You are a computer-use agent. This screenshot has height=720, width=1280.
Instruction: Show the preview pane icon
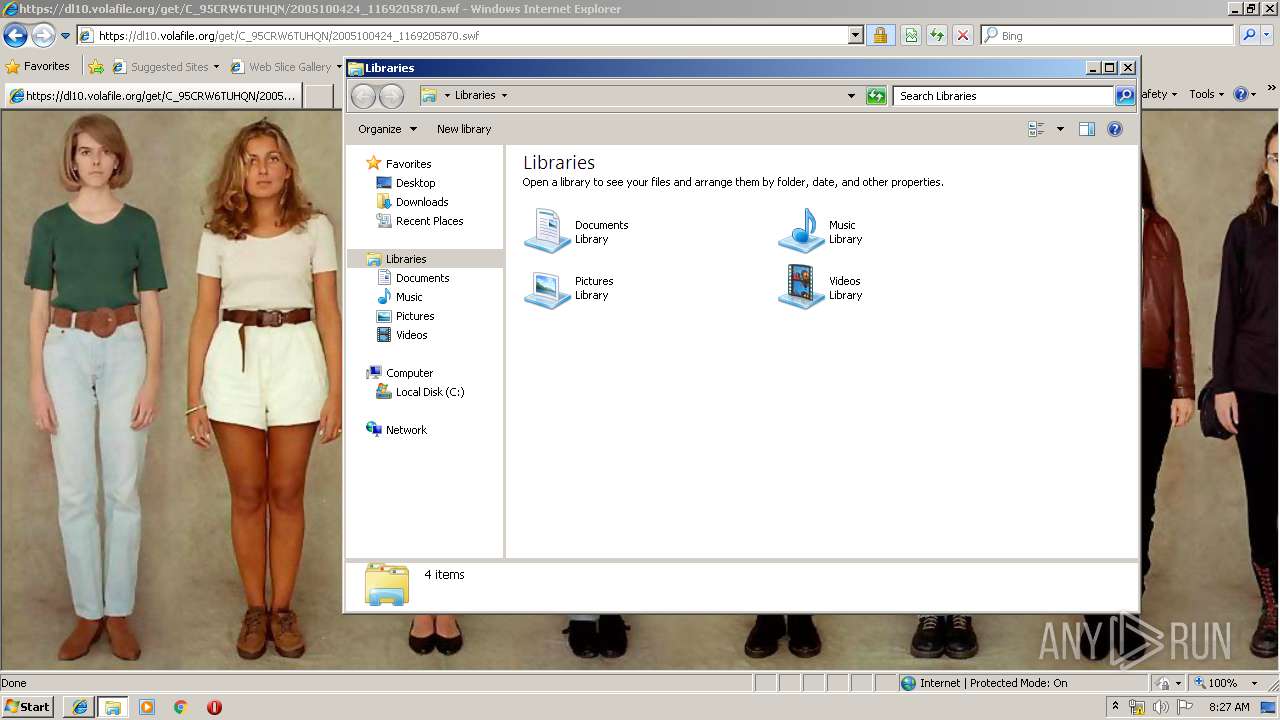[1087, 129]
